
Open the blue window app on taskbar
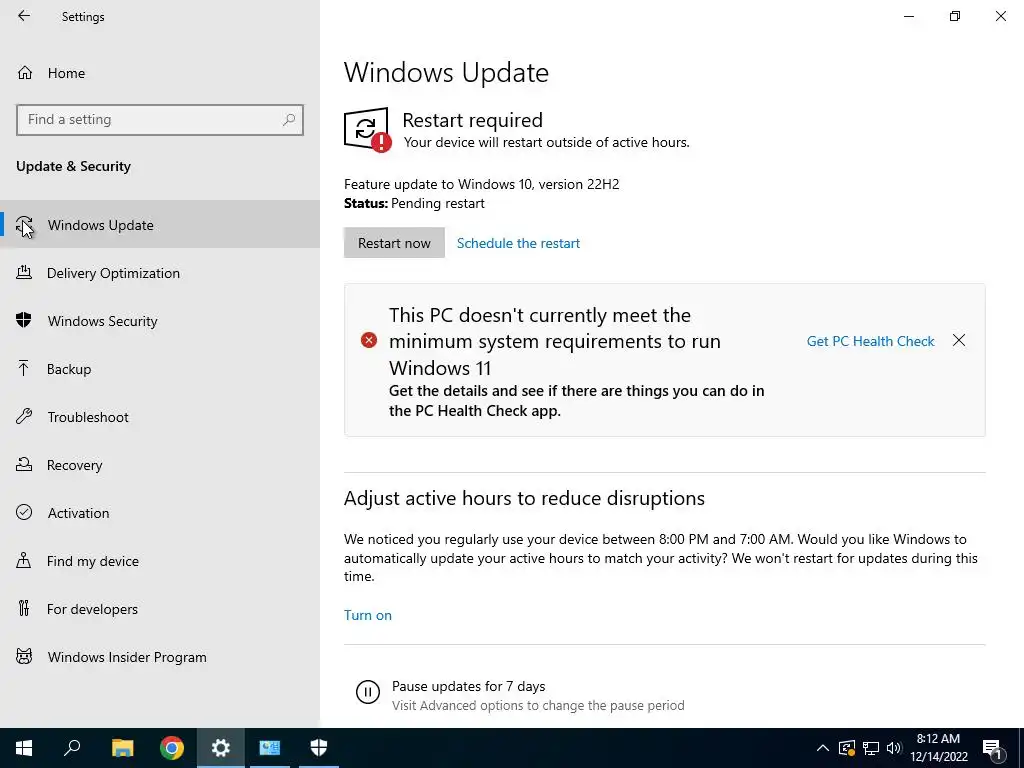click(270, 748)
